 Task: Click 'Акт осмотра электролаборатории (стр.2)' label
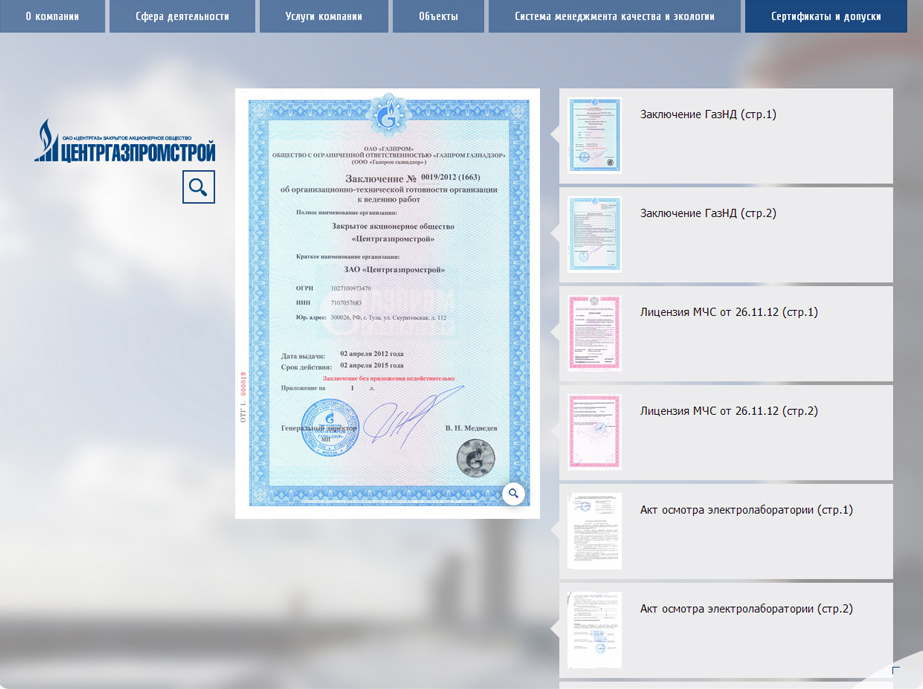pos(746,609)
